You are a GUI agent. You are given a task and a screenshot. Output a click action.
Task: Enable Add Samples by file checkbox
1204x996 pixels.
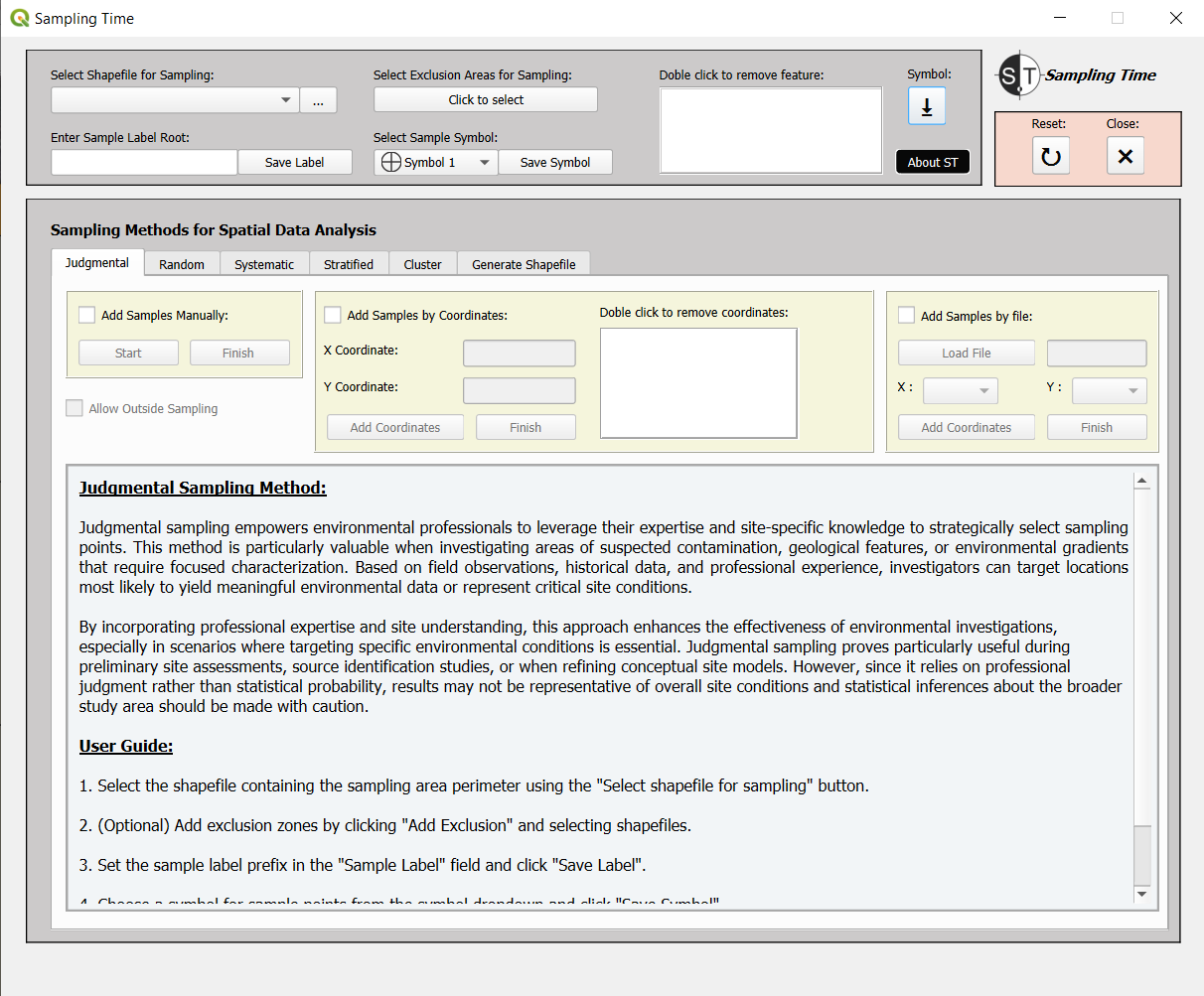click(x=906, y=315)
